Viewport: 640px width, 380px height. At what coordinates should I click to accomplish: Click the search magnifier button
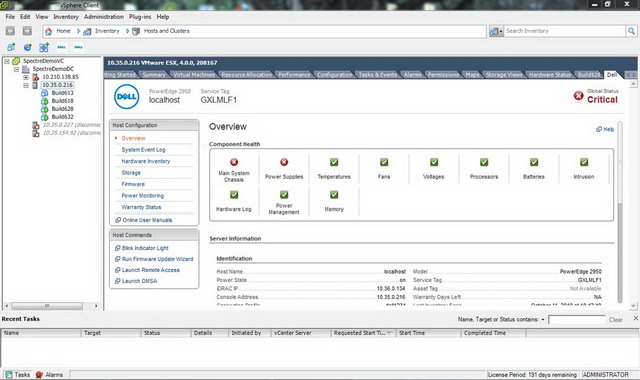[631, 31]
